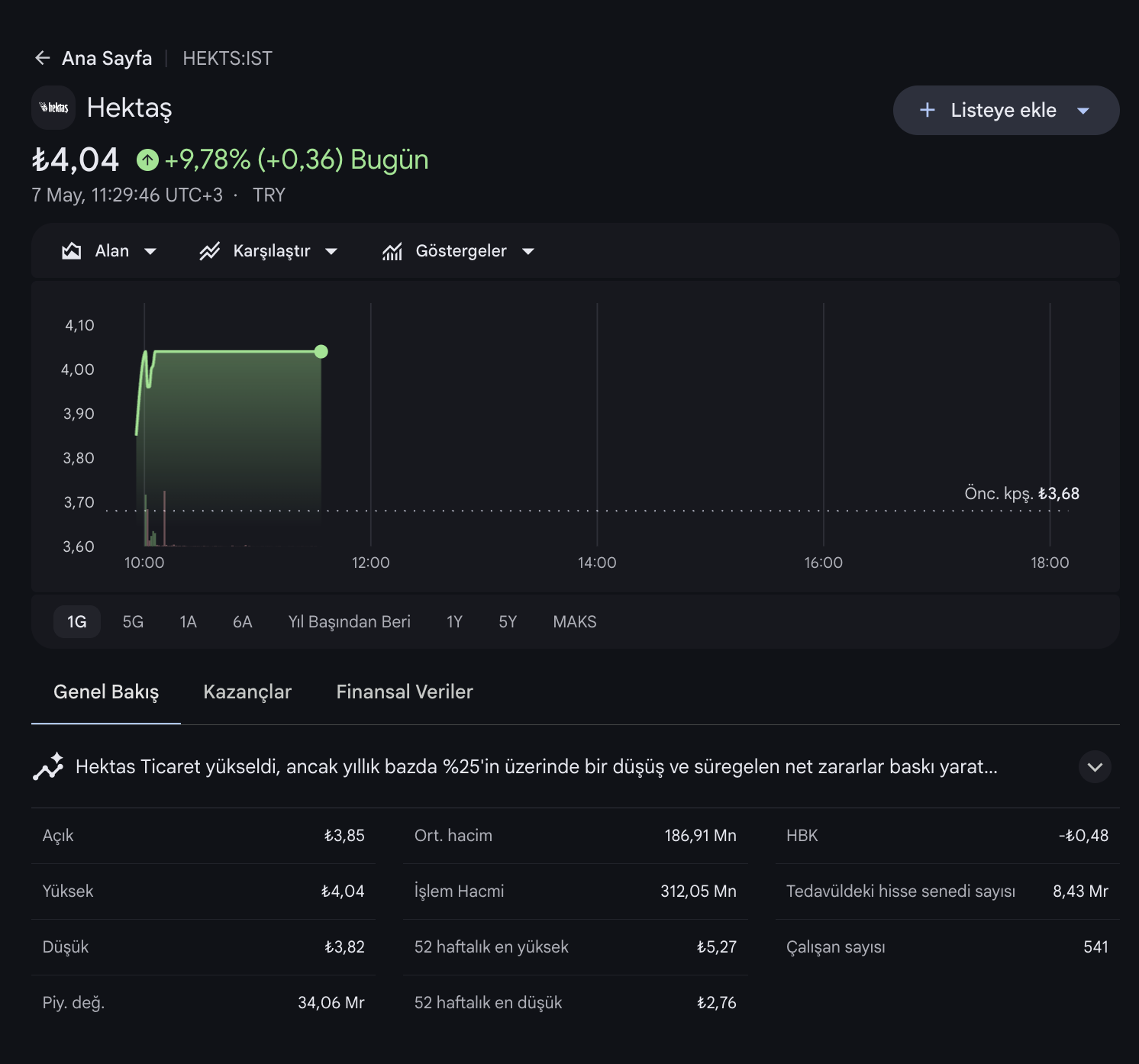Click the Göstergeler button label
The width and height of the screenshot is (1139, 1064).
[461, 251]
